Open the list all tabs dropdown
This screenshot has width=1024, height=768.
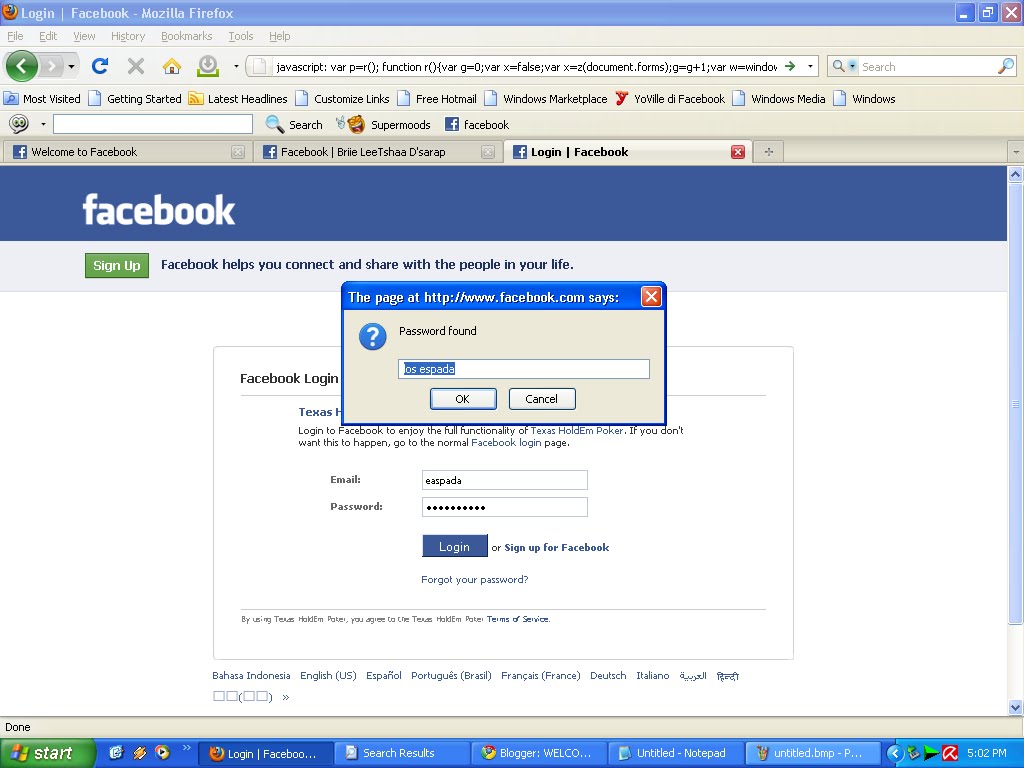pyautogui.click(x=1016, y=152)
